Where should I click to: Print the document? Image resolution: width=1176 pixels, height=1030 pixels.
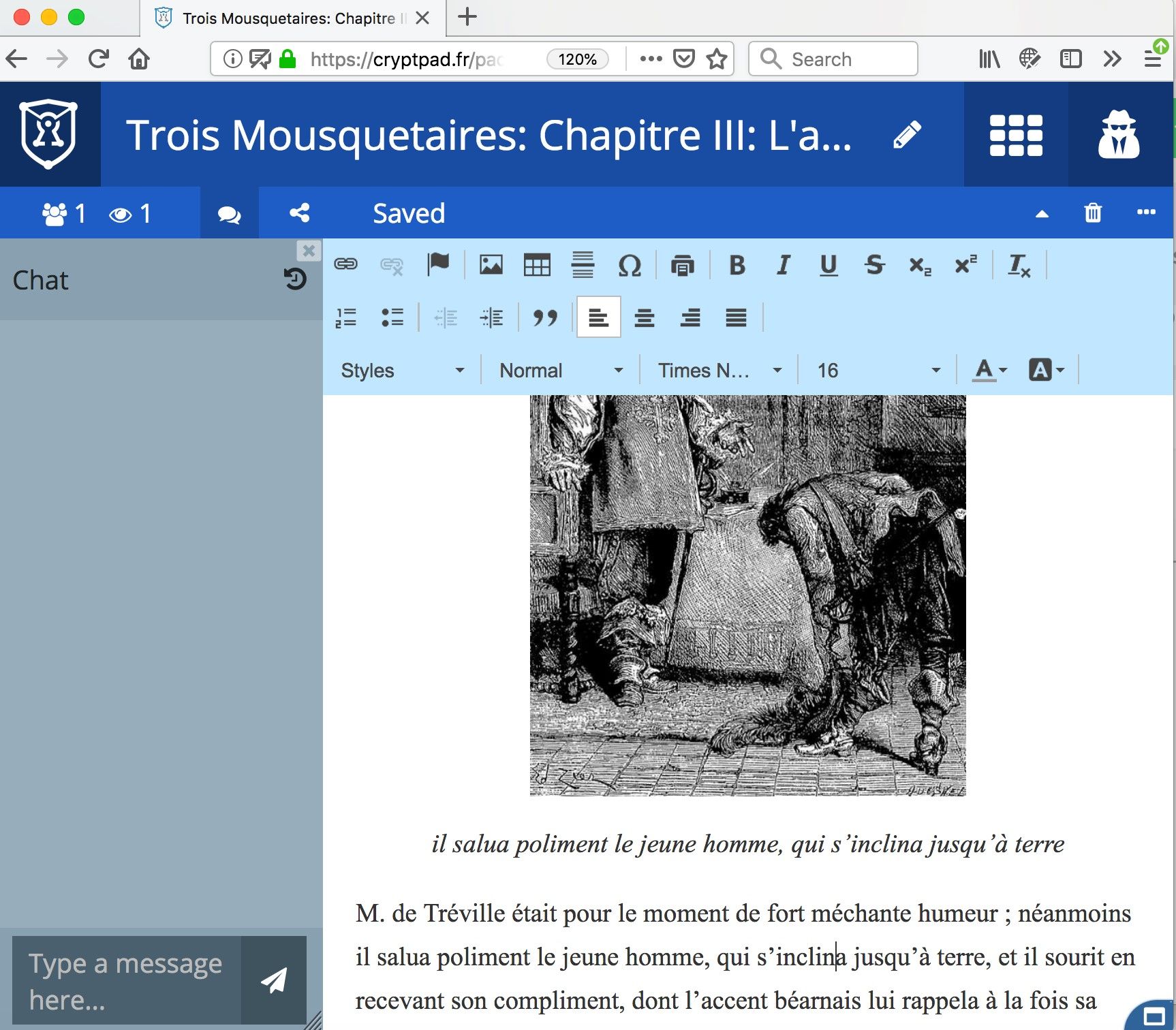coord(682,265)
